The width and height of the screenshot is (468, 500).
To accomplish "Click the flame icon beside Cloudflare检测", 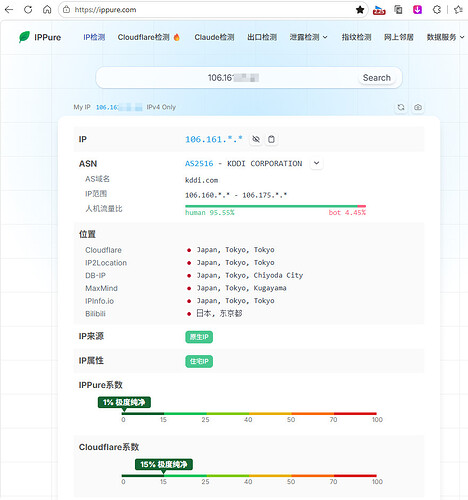I will coord(177,37).
